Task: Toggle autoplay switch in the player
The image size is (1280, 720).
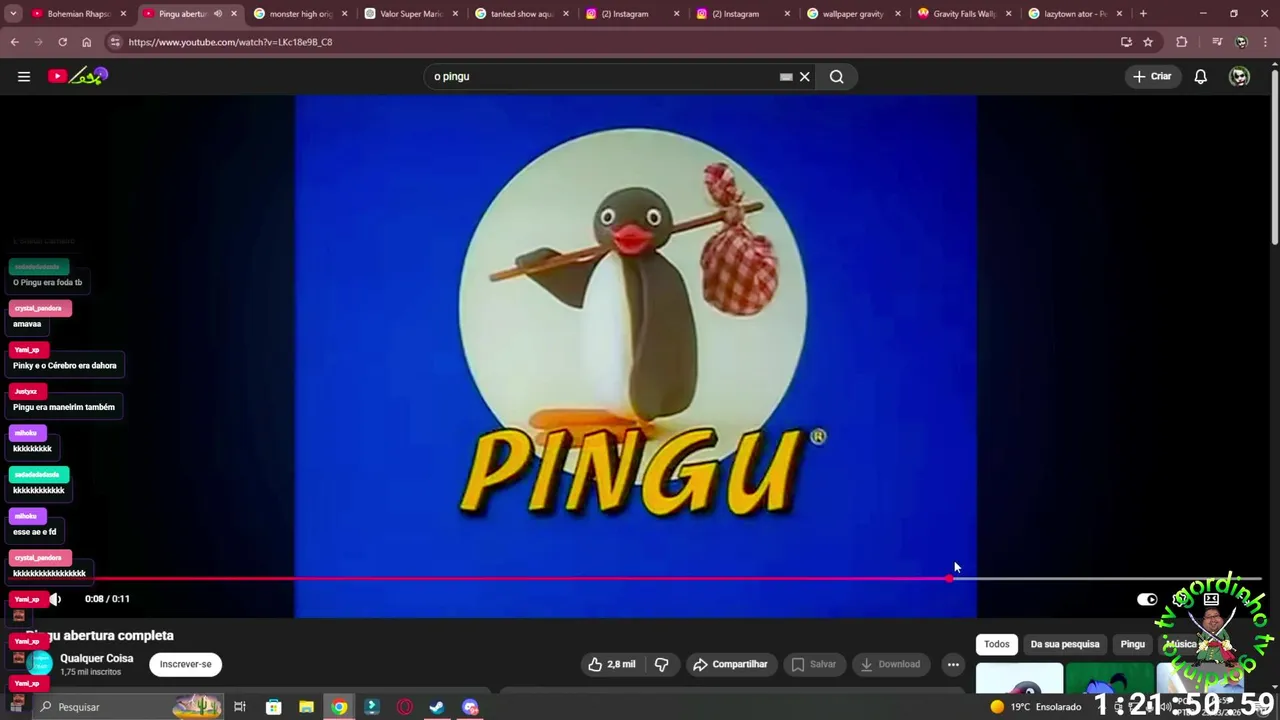Action: [x=1147, y=599]
